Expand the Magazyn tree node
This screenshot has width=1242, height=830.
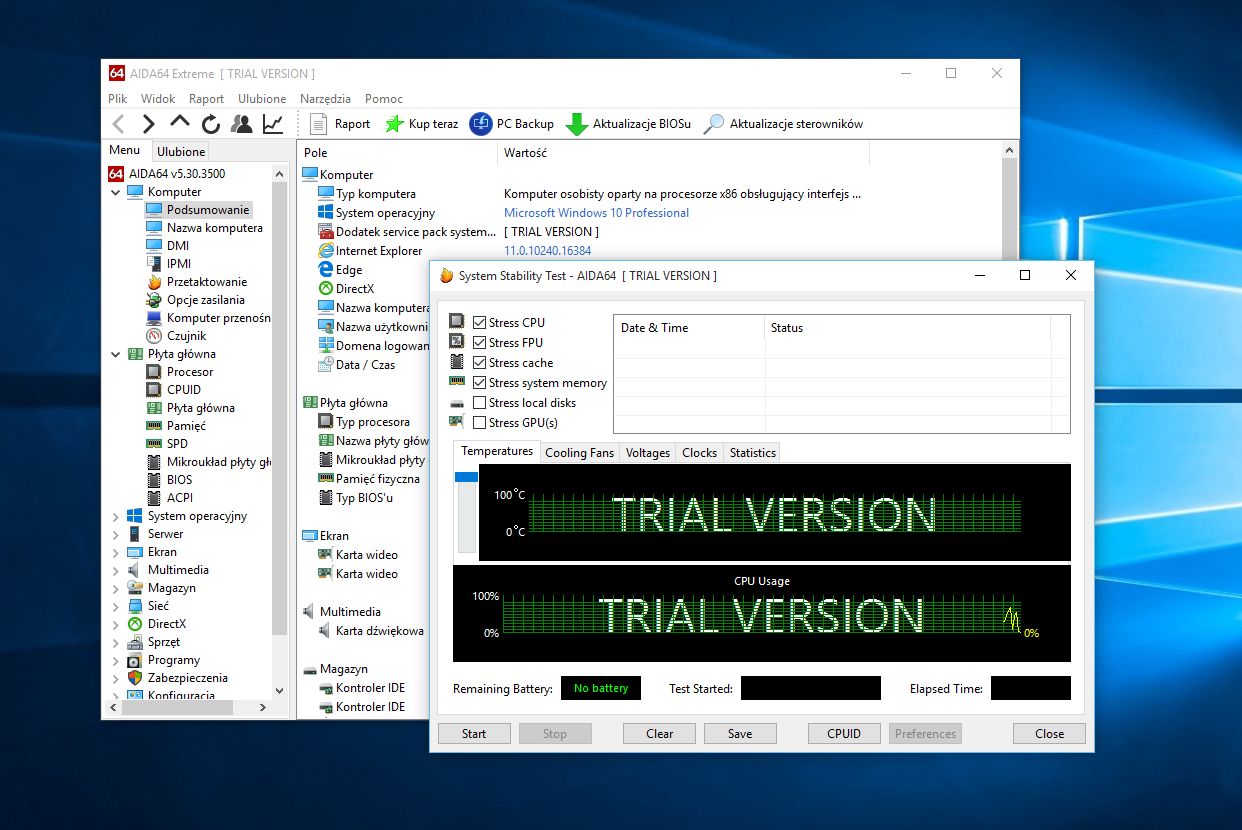[x=116, y=588]
